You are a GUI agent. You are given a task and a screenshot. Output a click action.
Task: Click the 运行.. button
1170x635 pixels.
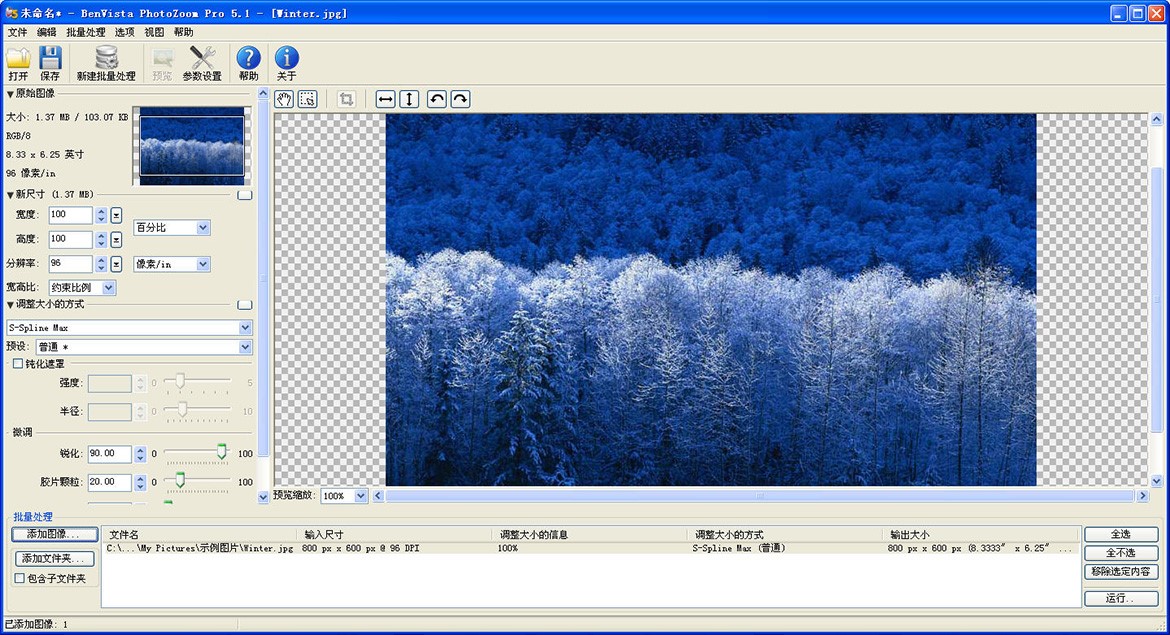click(x=1121, y=598)
